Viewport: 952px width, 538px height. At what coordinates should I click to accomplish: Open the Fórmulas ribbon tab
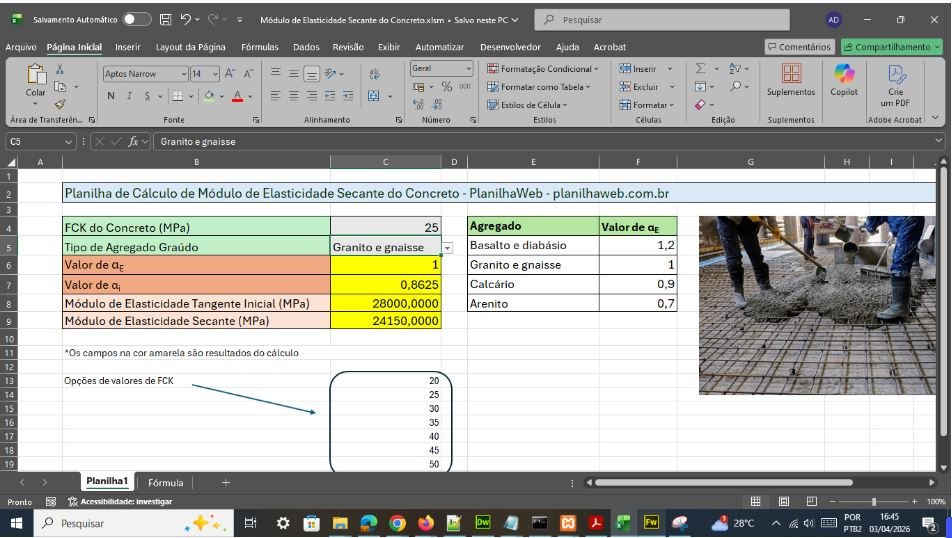click(259, 47)
